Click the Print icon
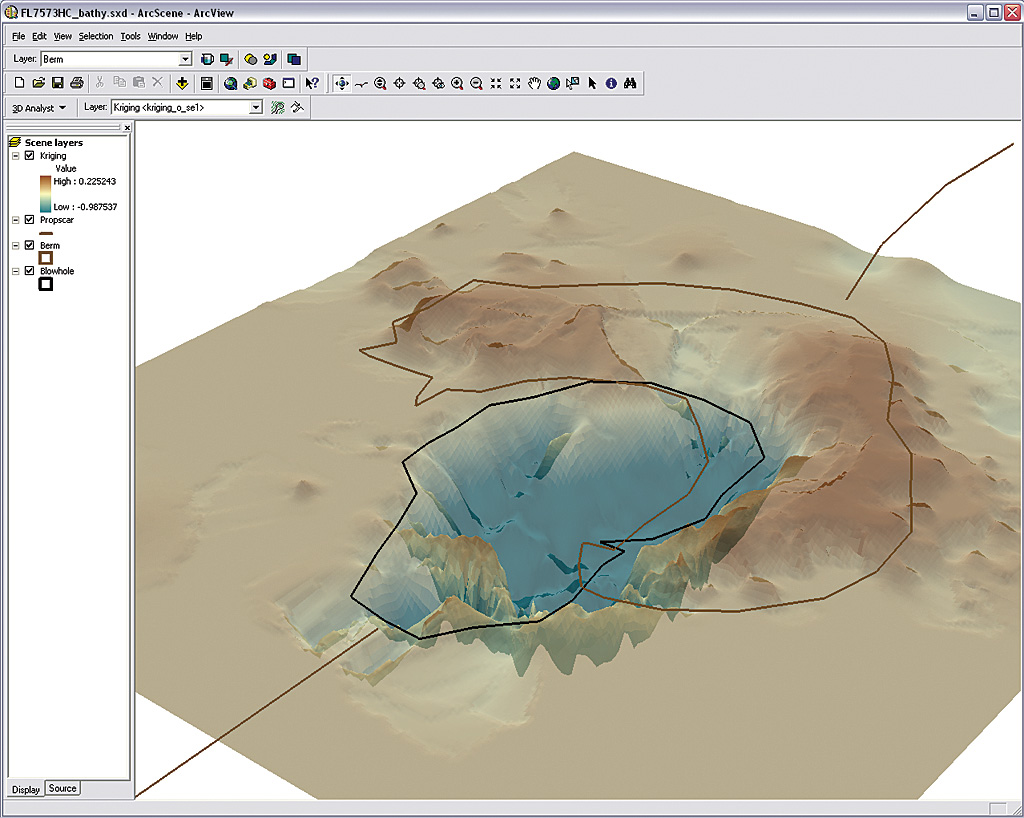This screenshot has height=818, width=1024. click(77, 83)
